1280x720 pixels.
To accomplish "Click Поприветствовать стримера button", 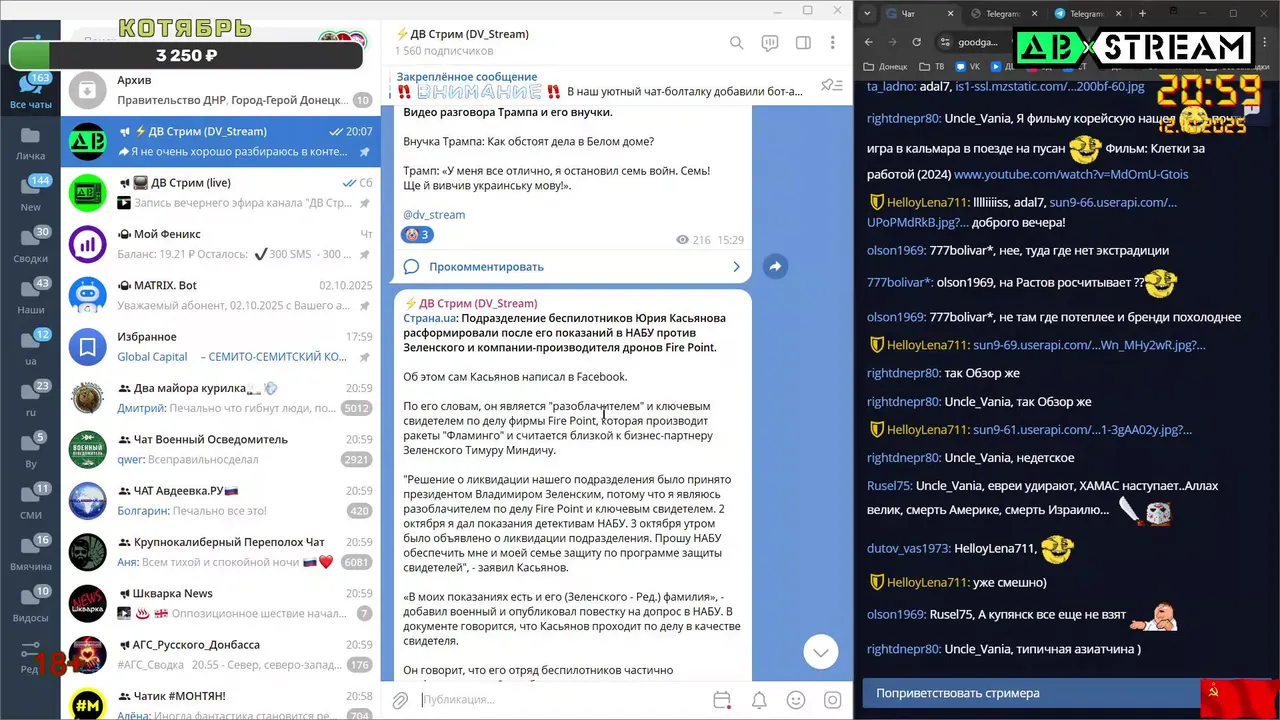I will 1031,693.
